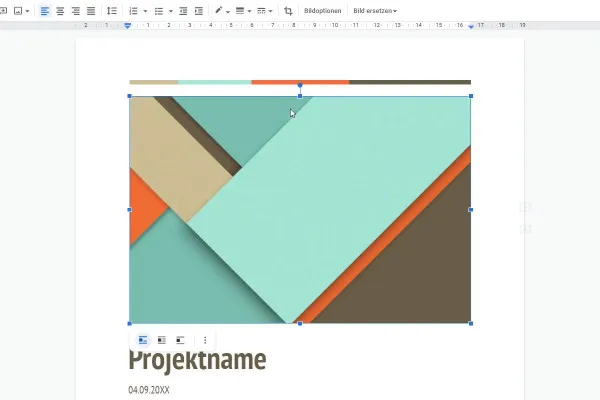Click the bottom-right image resize handle
Screen dimensions: 600x400
(471, 323)
